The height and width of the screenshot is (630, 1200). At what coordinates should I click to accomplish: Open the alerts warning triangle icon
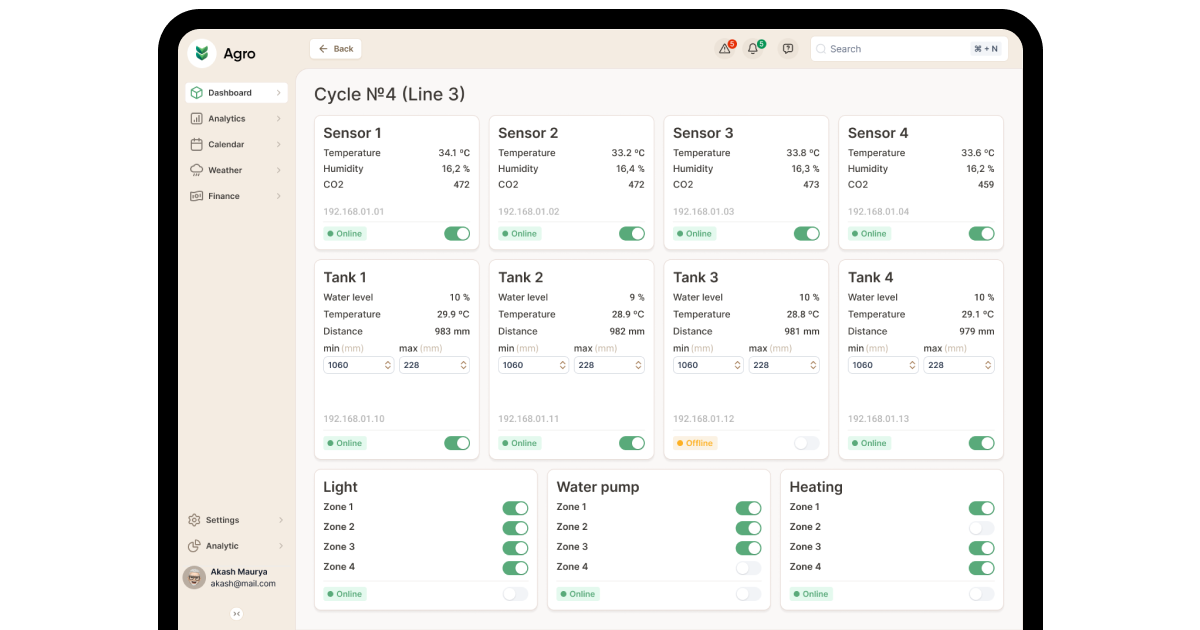point(725,48)
